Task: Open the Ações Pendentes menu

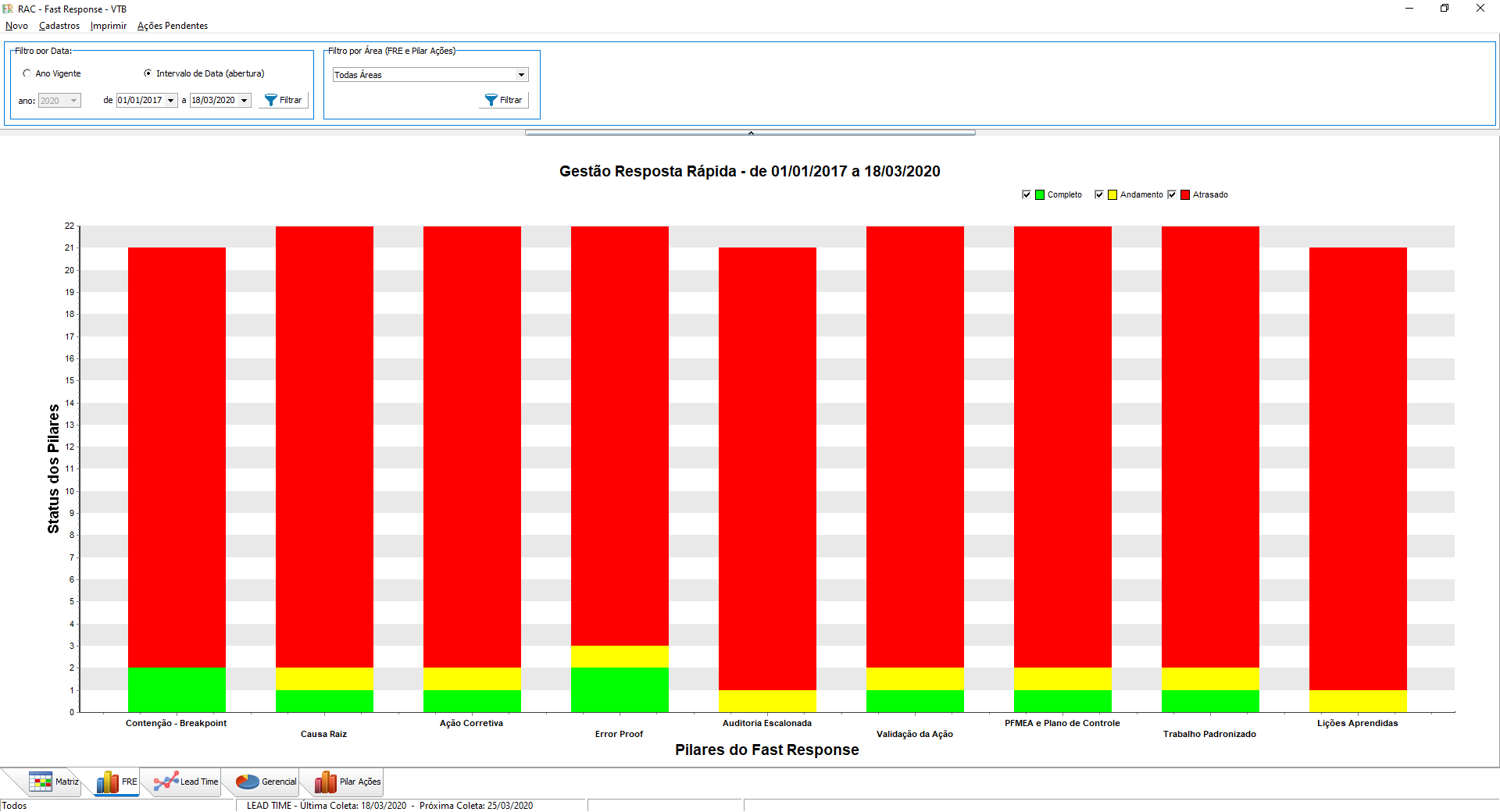Action: [x=173, y=26]
